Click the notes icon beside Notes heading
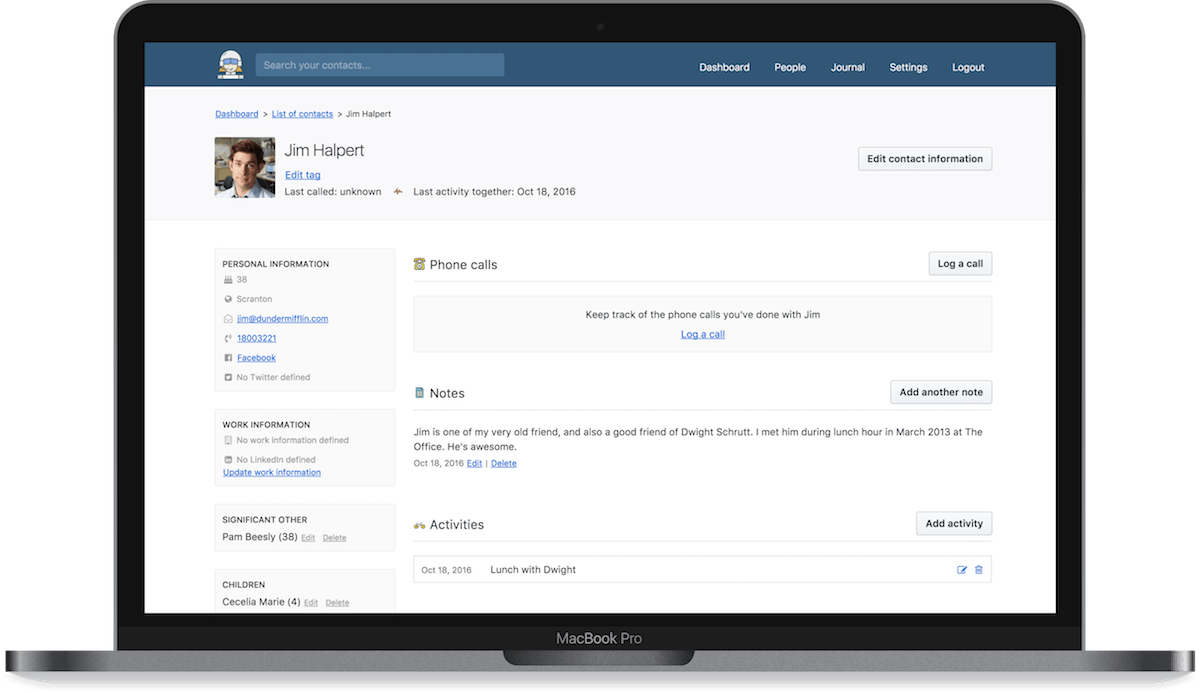1200x693 pixels. click(x=420, y=393)
